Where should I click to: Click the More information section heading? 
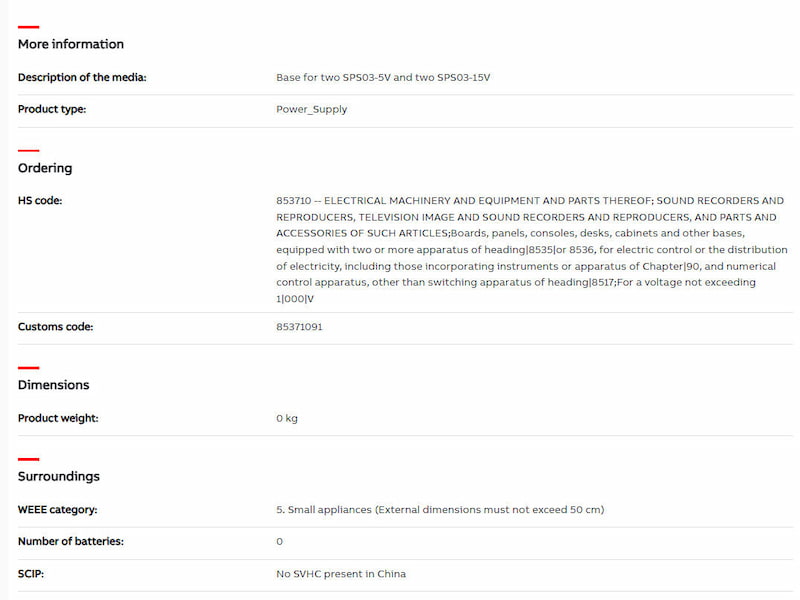coord(71,44)
